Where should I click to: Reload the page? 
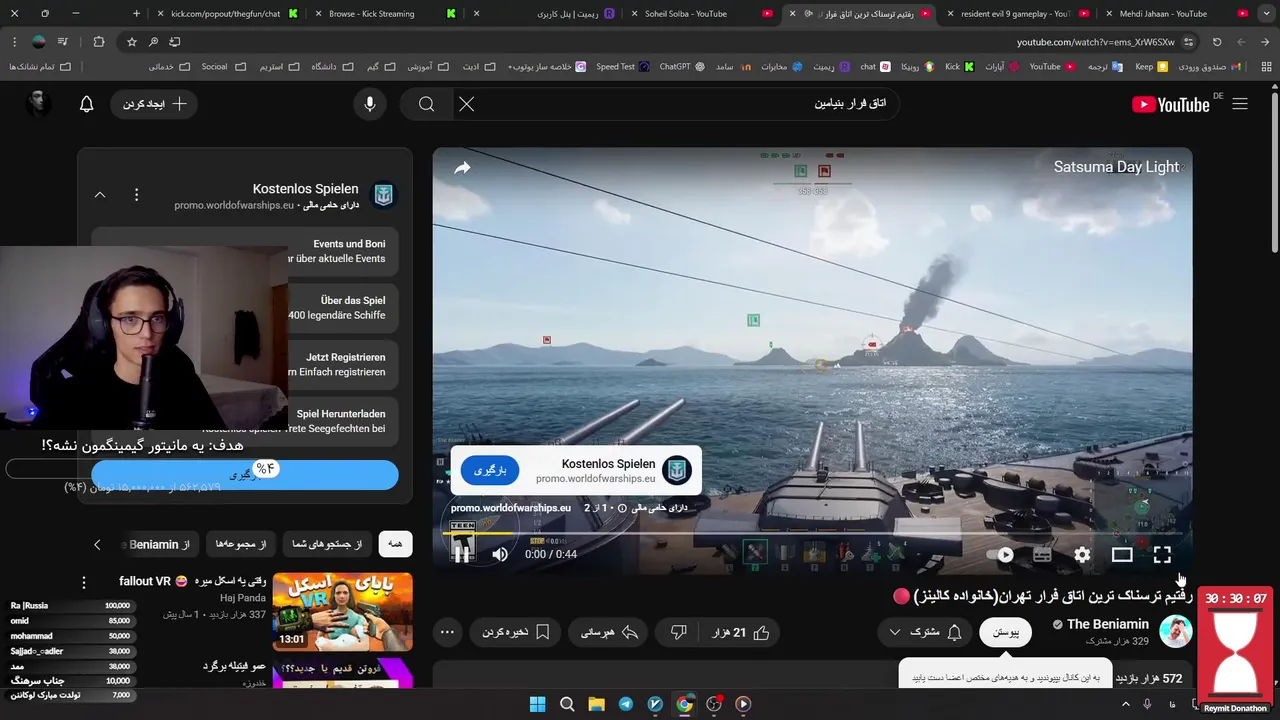pyautogui.click(x=1217, y=42)
